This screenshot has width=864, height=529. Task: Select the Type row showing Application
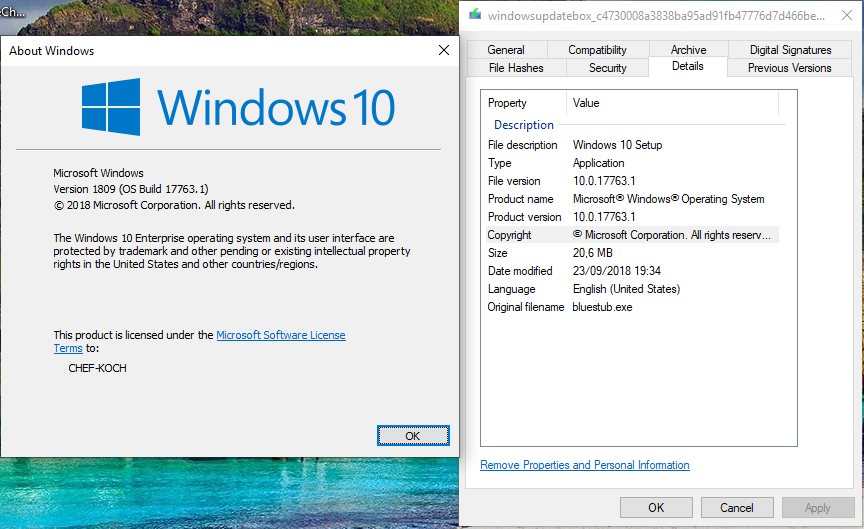click(x=633, y=163)
